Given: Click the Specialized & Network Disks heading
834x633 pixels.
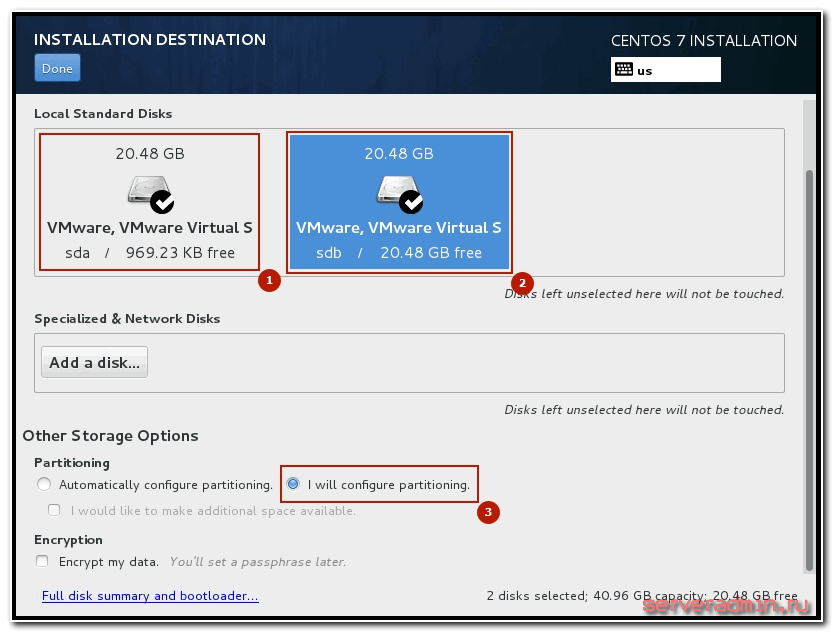Looking at the screenshot, I should pos(127,319).
